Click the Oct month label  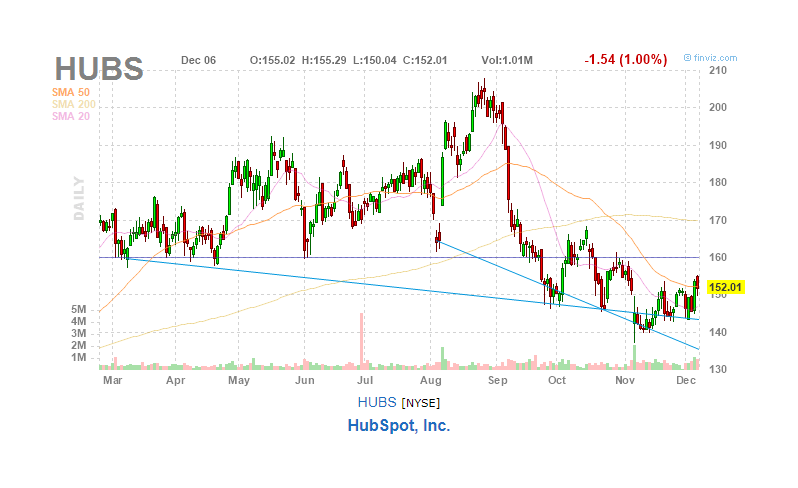coord(557,381)
